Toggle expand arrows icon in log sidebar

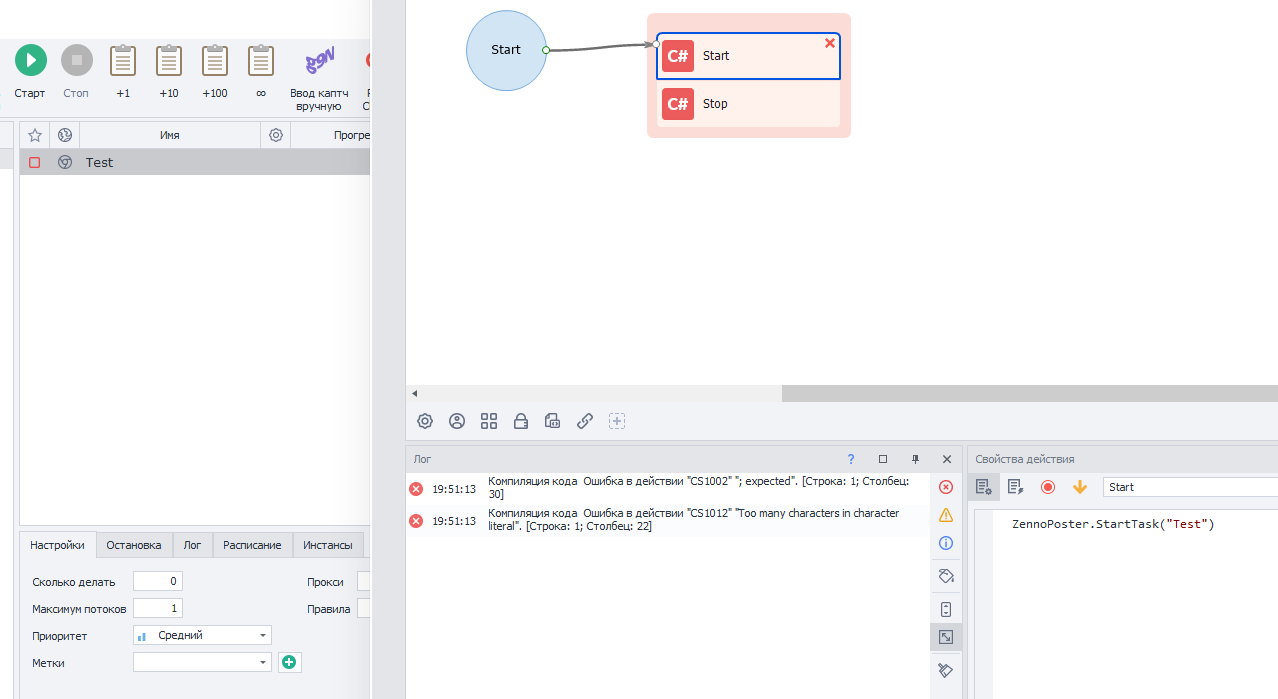point(946,637)
